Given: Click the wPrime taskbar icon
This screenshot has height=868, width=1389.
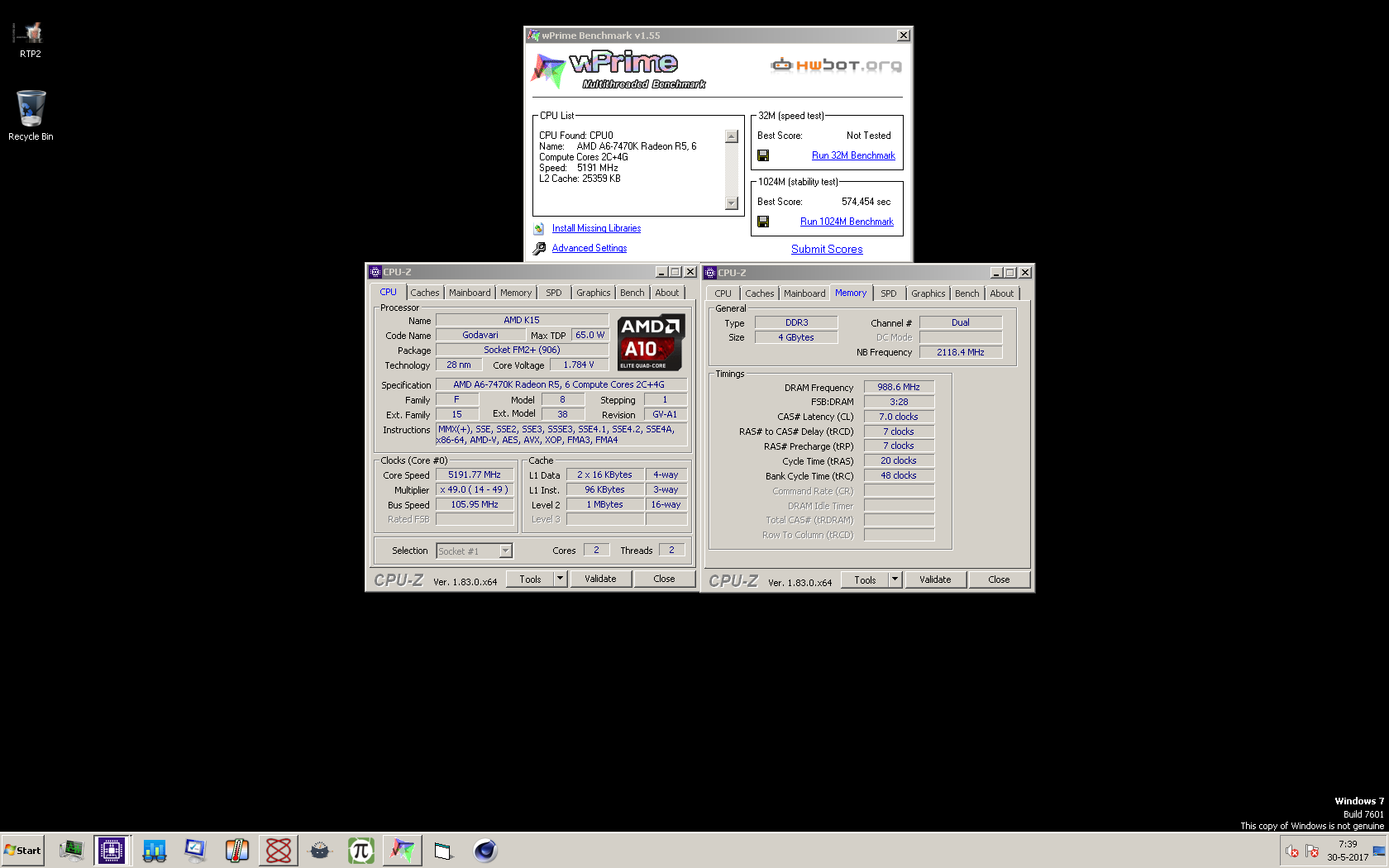Looking at the screenshot, I should point(403,850).
